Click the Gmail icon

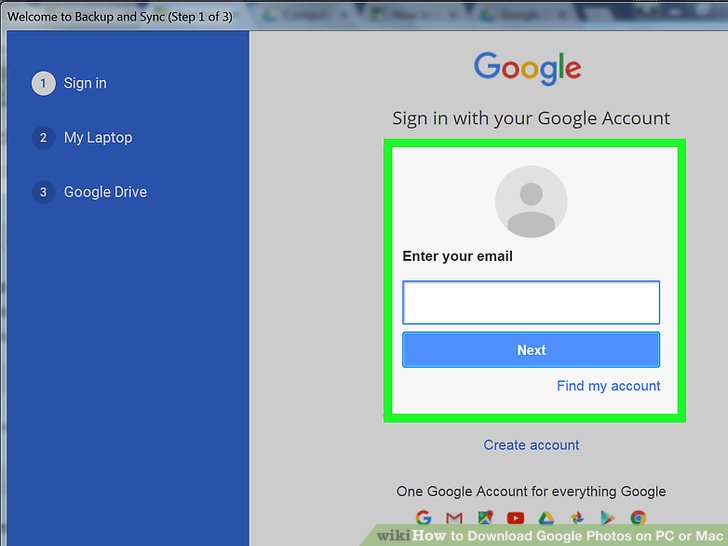pos(454,518)
